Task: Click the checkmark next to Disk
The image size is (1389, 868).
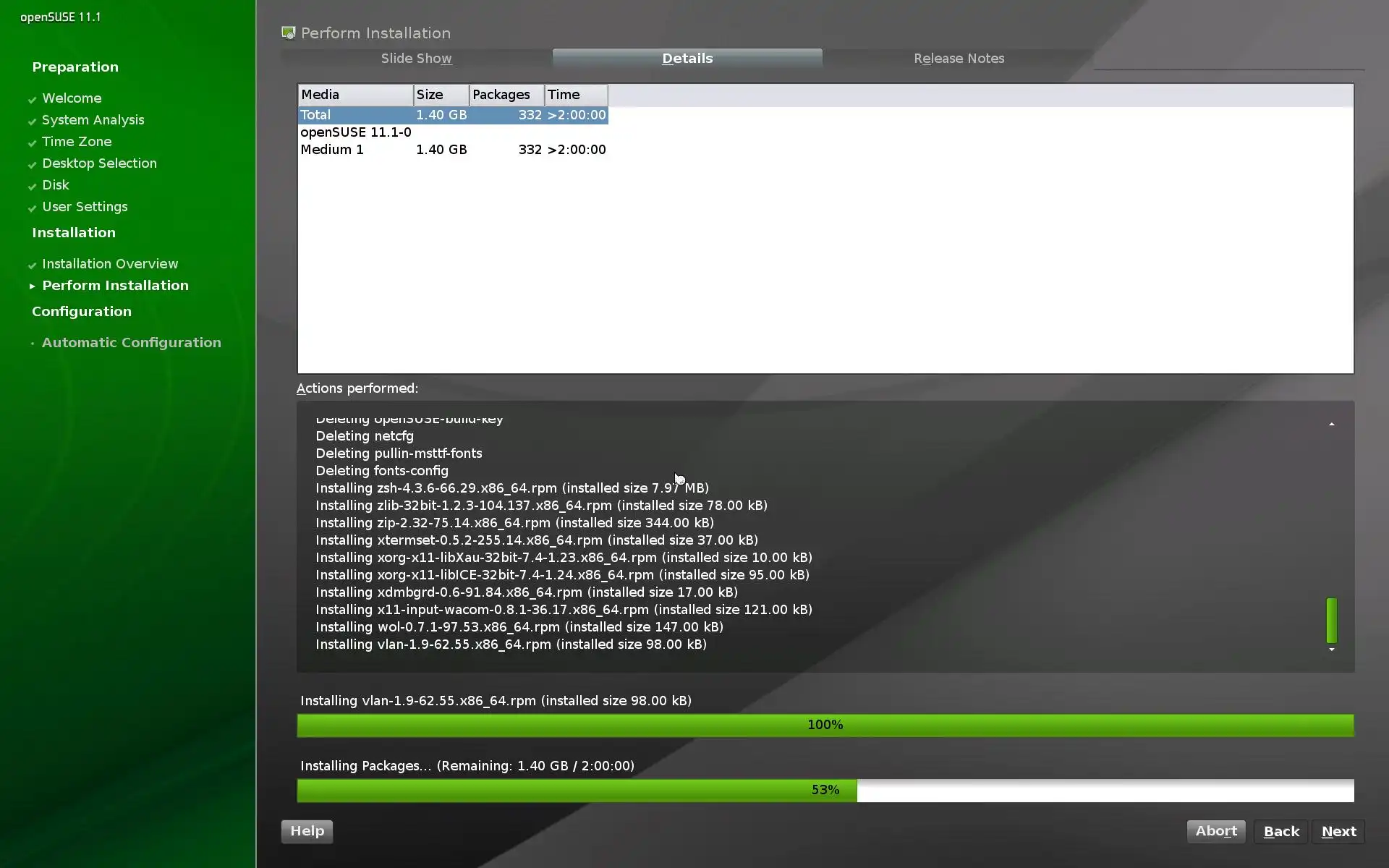Action: (x=32, y=187)
